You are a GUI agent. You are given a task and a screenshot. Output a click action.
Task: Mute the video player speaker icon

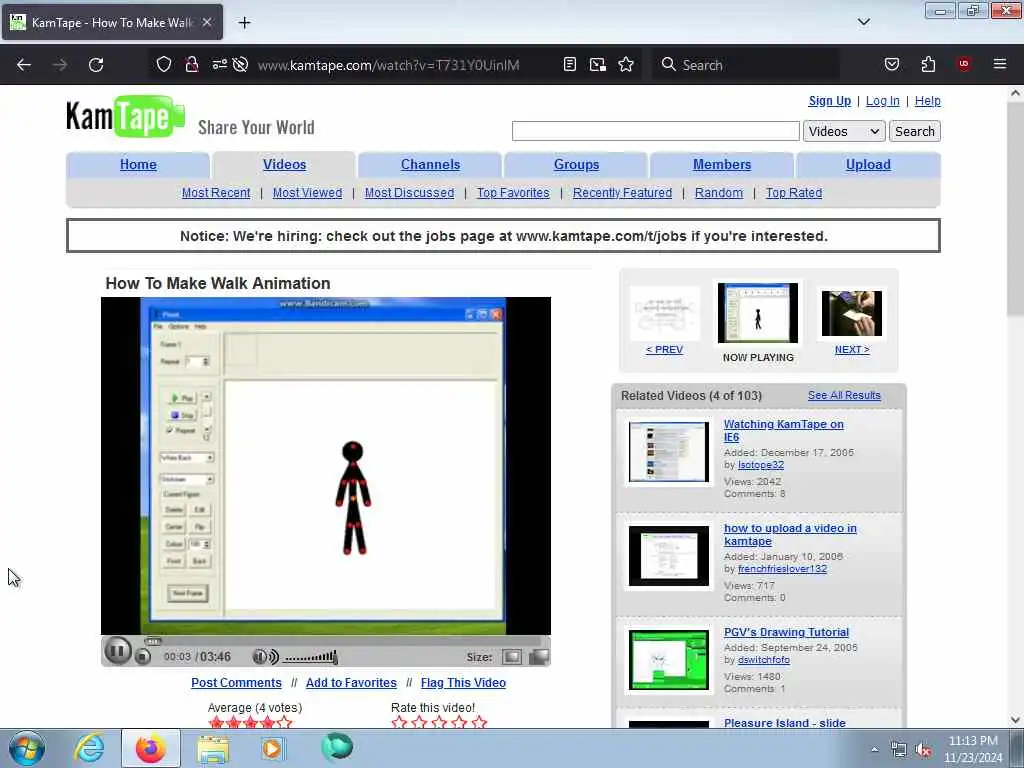tap(265, 656)
